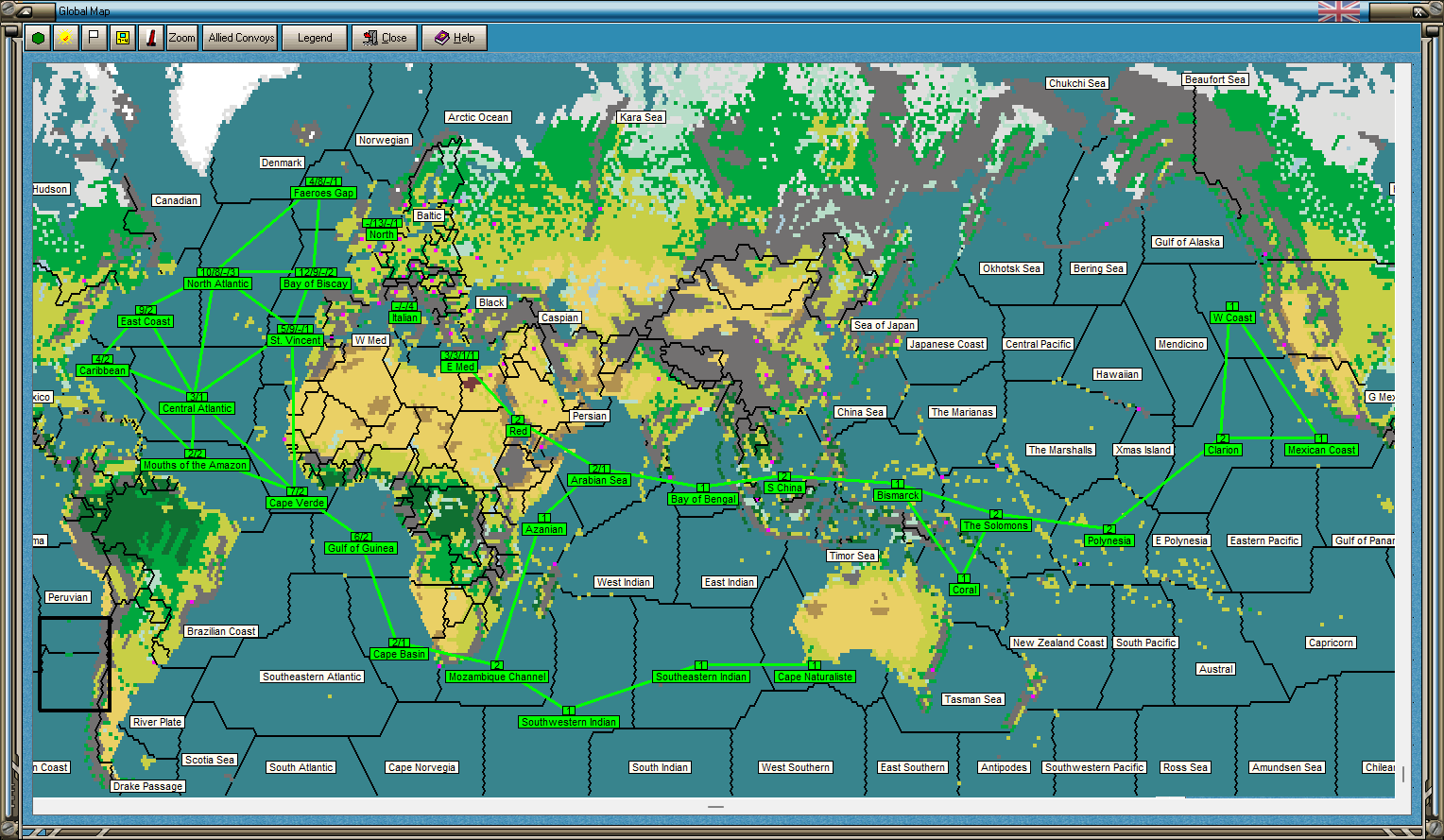The height and width of the screenshot is (840, 1444).
Task: Select the Caspian label
Action: (x=559, y=317)
